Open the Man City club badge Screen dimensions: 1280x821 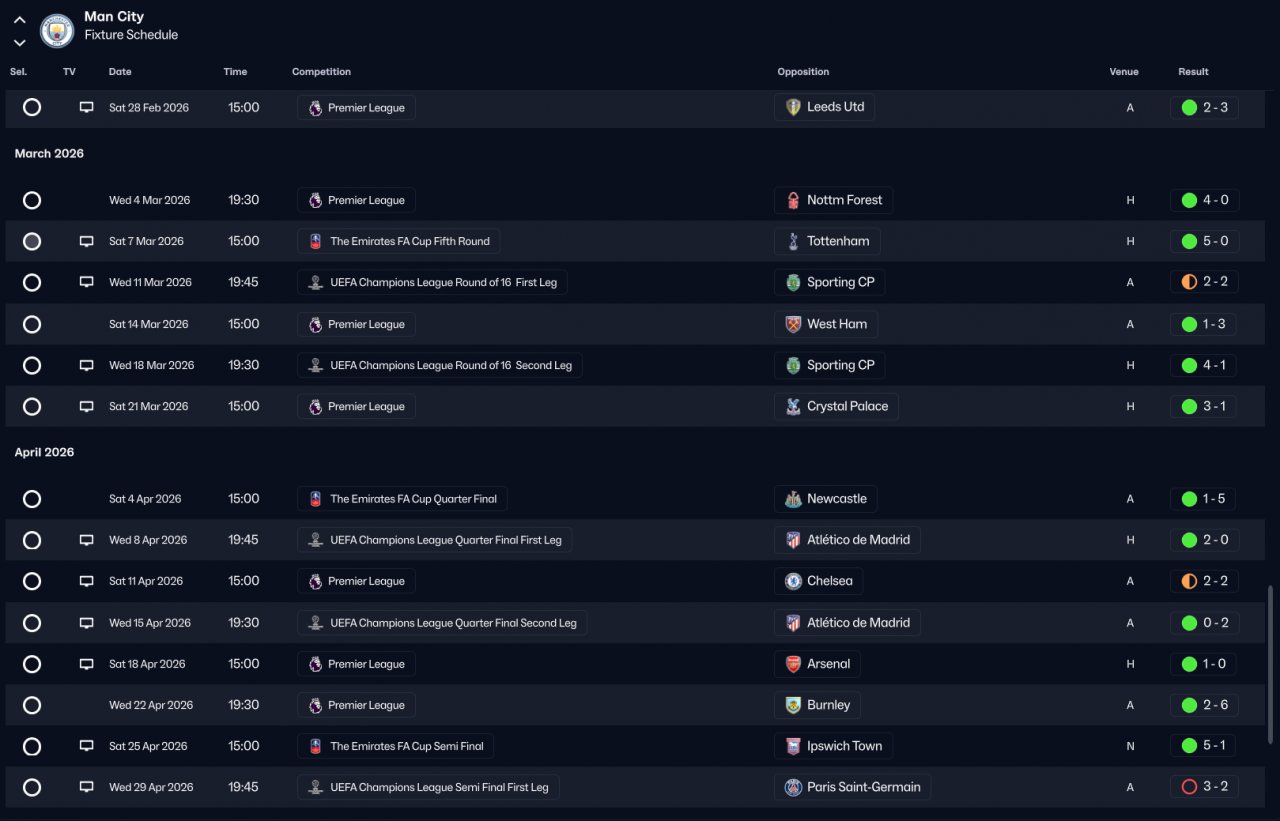(57, 31)
